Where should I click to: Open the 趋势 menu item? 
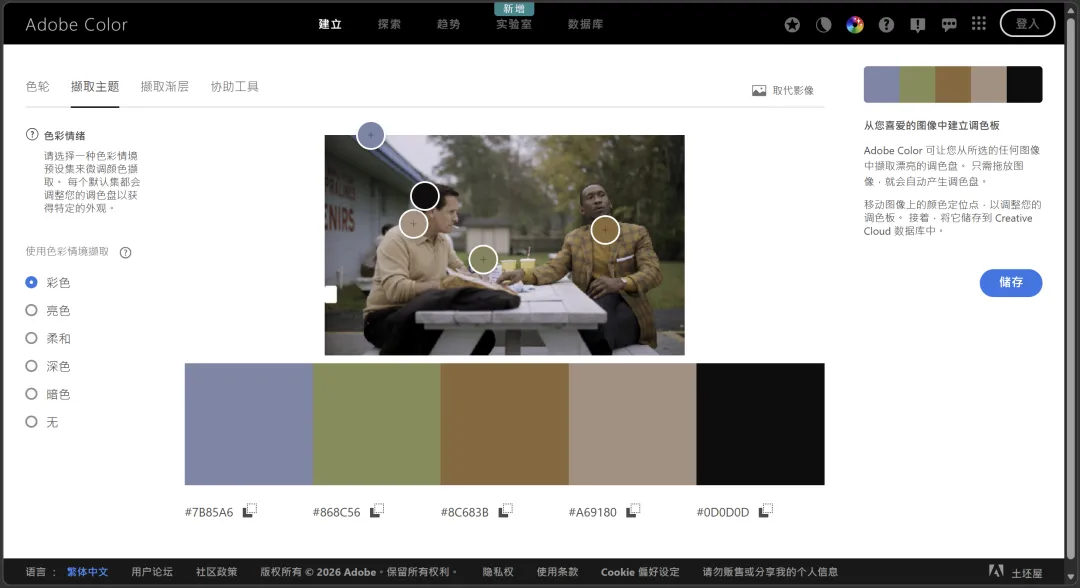448,24
